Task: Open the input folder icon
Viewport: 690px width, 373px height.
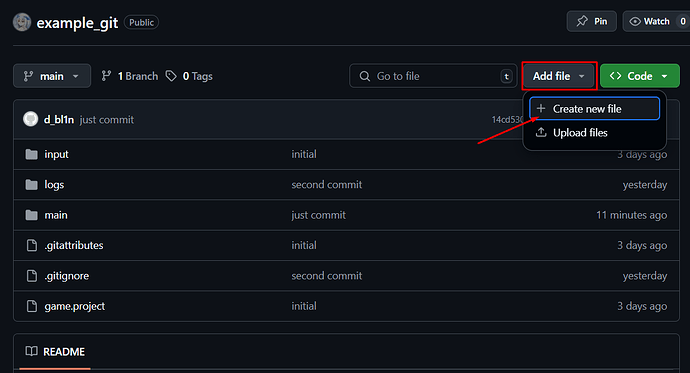Action: 31,154
